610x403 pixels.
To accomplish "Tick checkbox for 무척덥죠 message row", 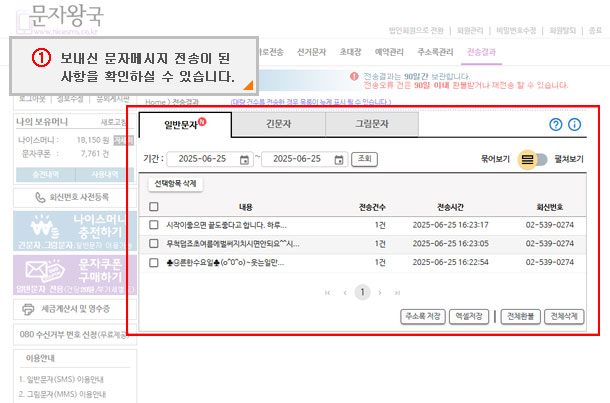I will pyautogui.click(x=154, y=245).
